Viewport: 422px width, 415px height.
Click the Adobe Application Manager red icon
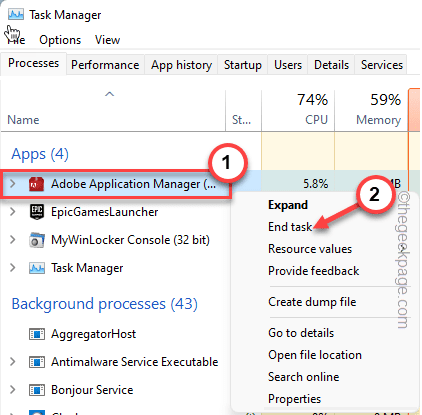click(37, 184)
